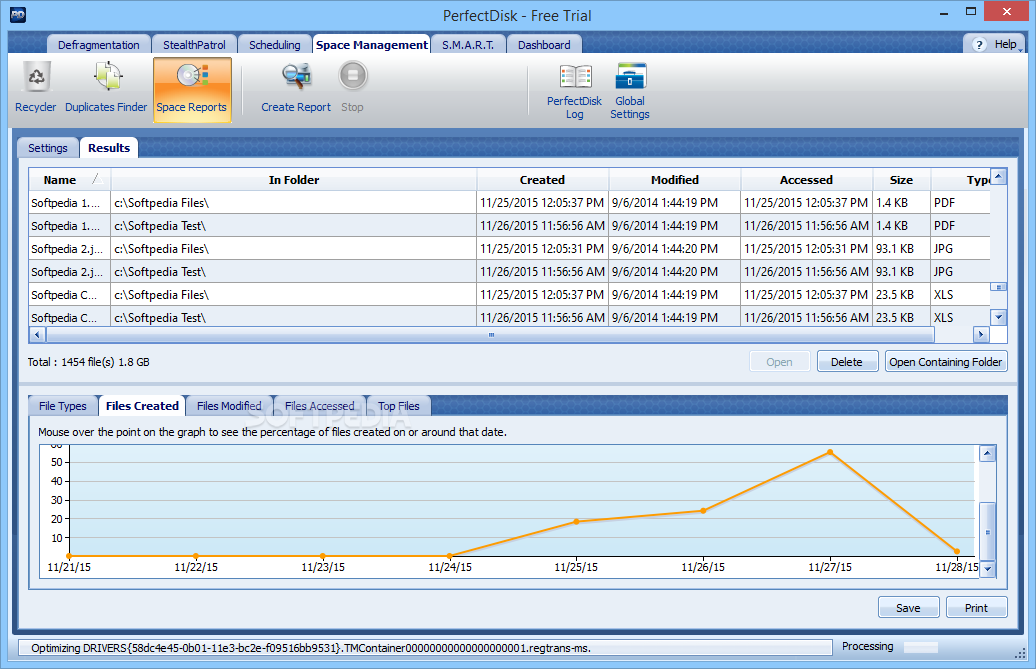Click the file list scroll-up arrow
The width and height of the screenshot is (1036, 669).
click(x=999, y=176)
